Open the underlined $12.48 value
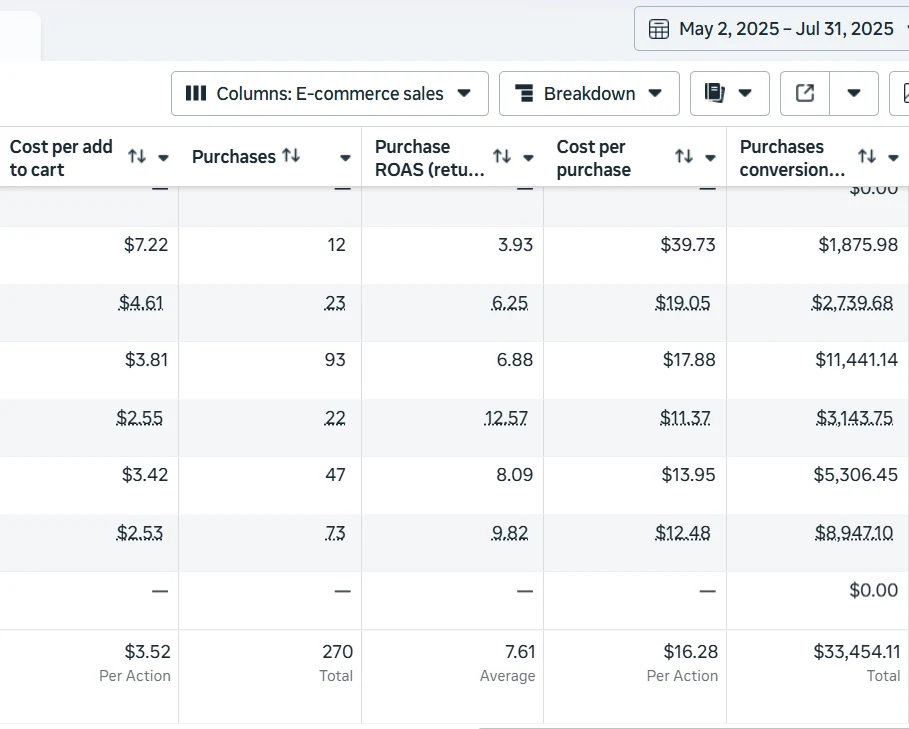The height and width of the screenshot is (729, 909). [x=682, y=533]
